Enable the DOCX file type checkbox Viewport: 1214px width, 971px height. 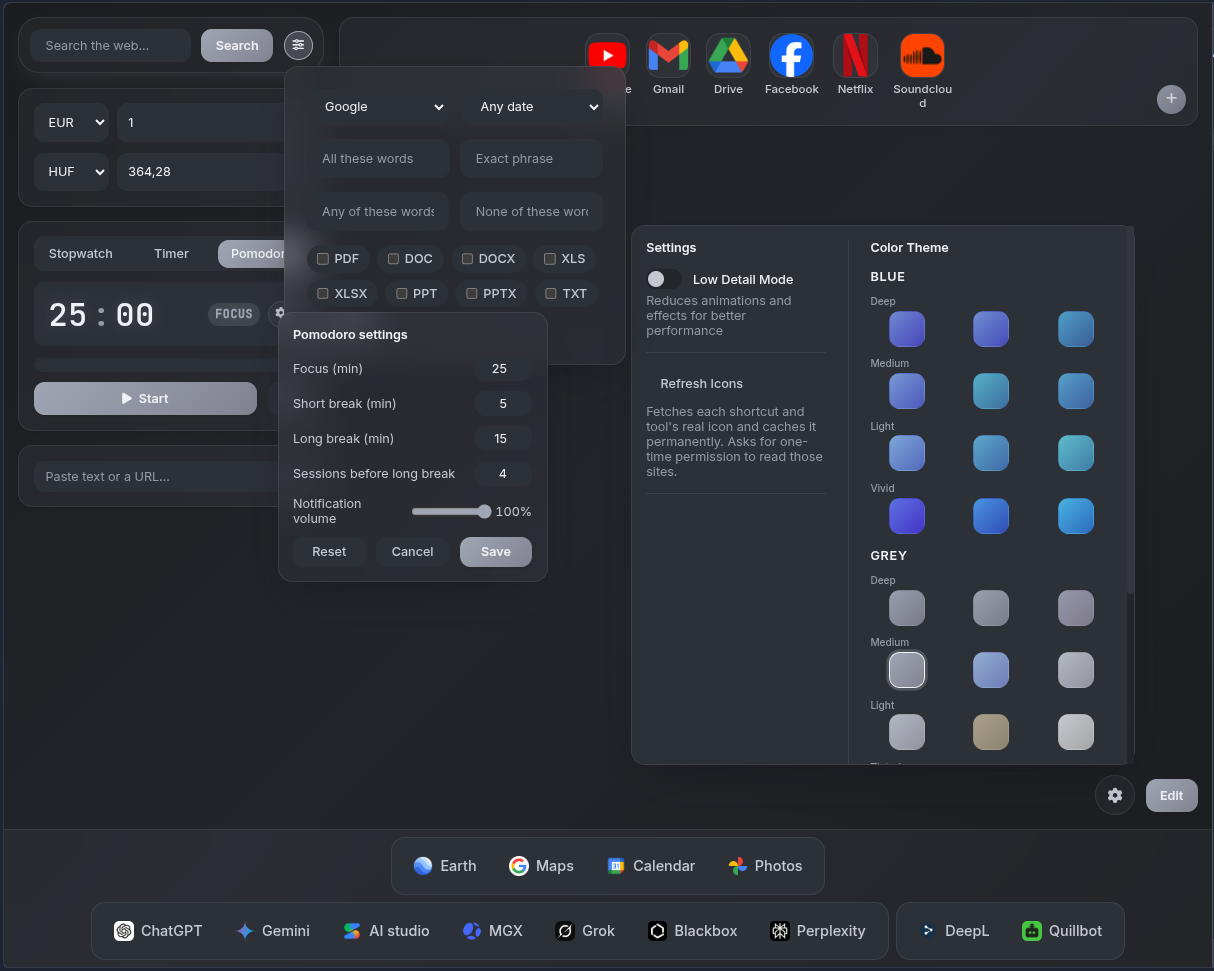point(467,259)
